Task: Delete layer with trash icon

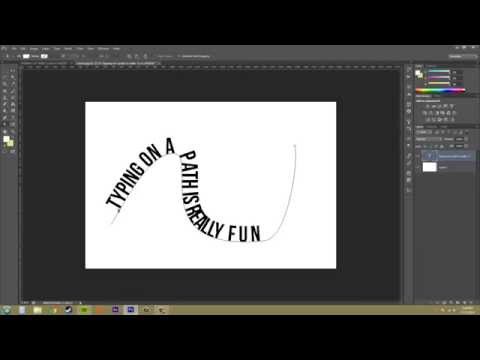Action: (x=471, y=302)
